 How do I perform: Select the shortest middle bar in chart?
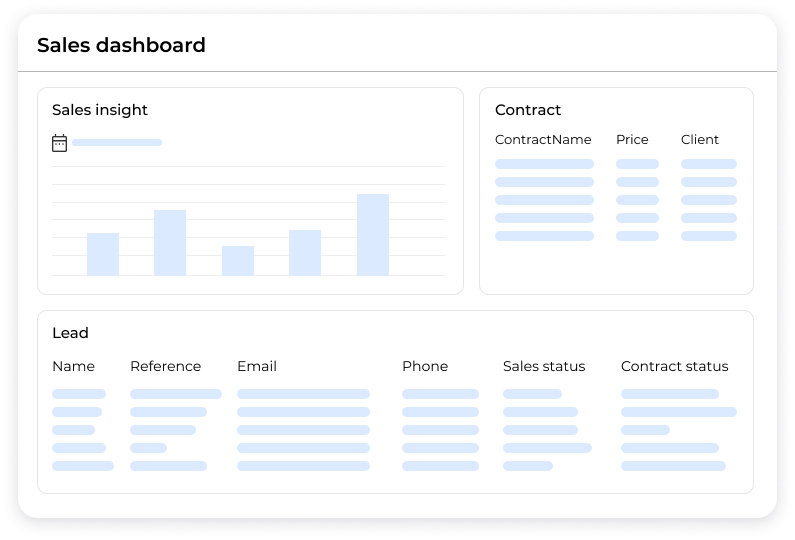pos(238,261)
